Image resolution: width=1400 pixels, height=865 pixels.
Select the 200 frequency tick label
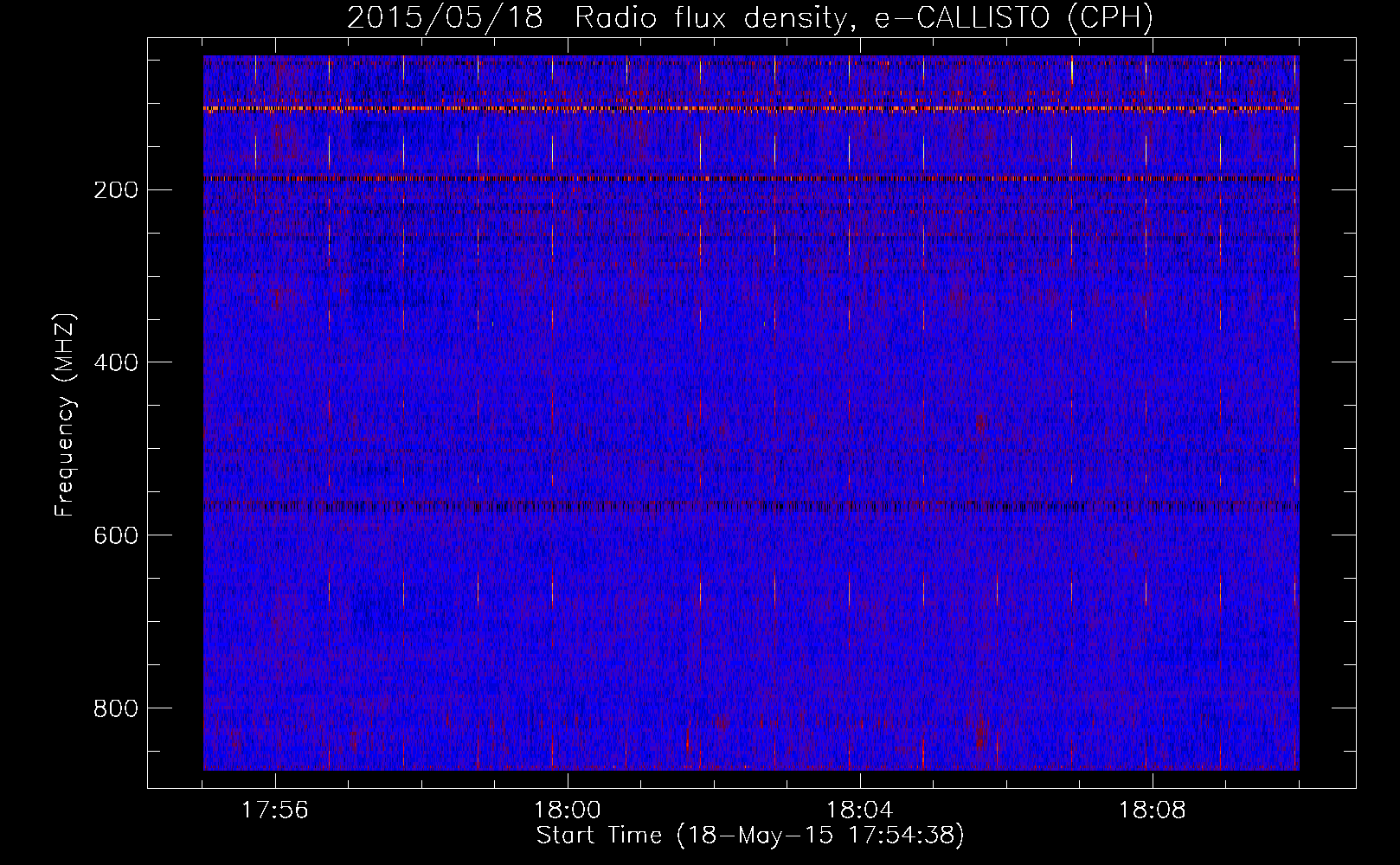[x=115, y=190]
